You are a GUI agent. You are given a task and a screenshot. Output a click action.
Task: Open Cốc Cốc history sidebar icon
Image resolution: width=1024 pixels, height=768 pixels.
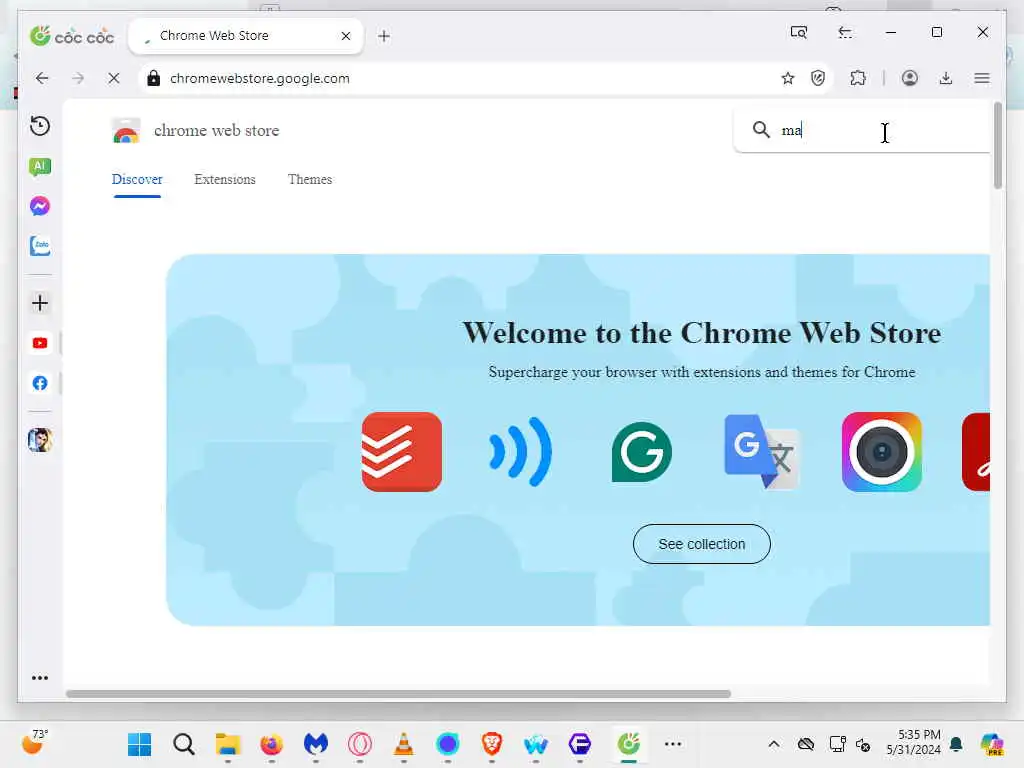click(40, 125)
